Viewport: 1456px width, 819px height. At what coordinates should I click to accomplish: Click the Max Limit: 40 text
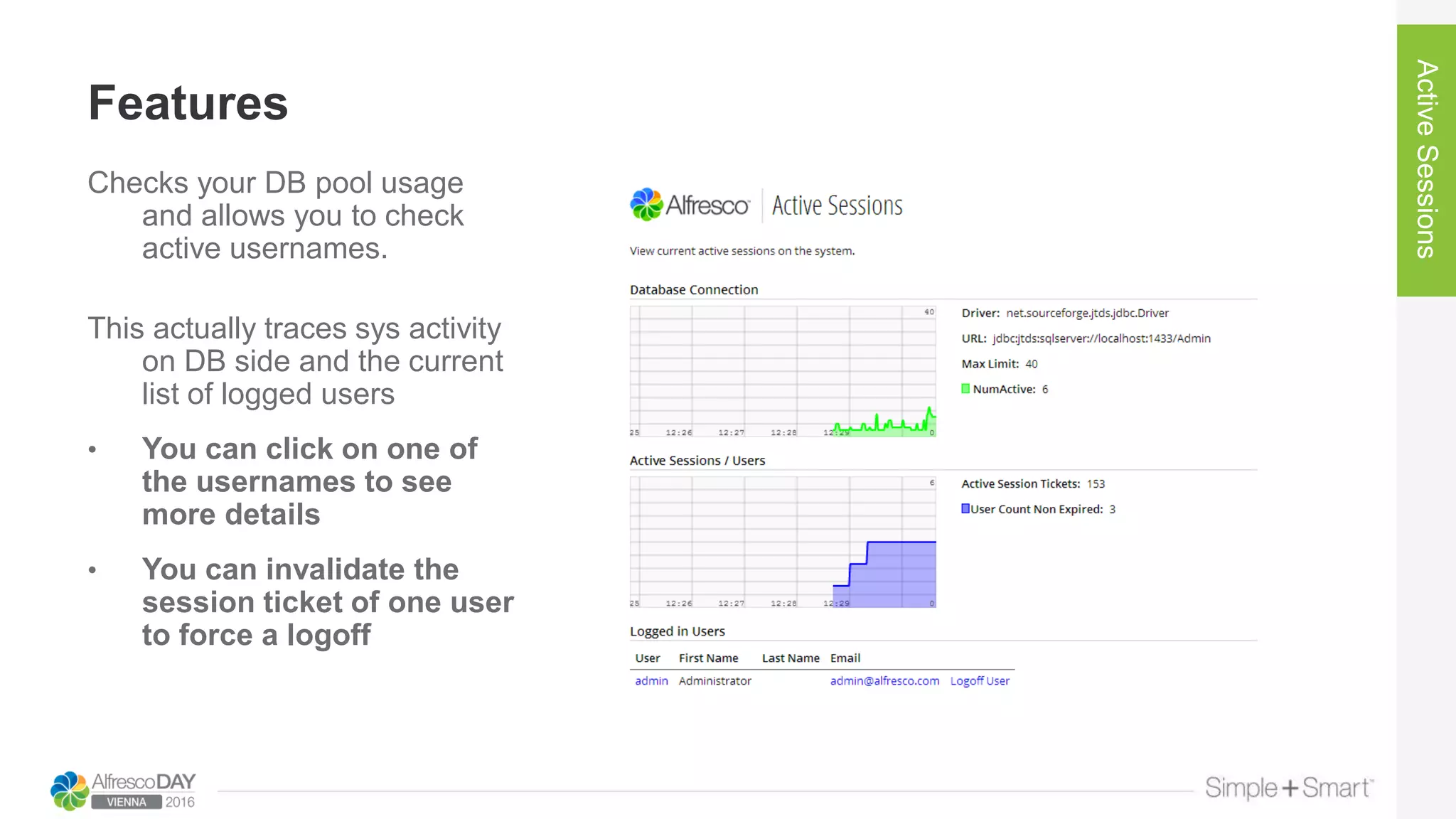[1000, 364]
